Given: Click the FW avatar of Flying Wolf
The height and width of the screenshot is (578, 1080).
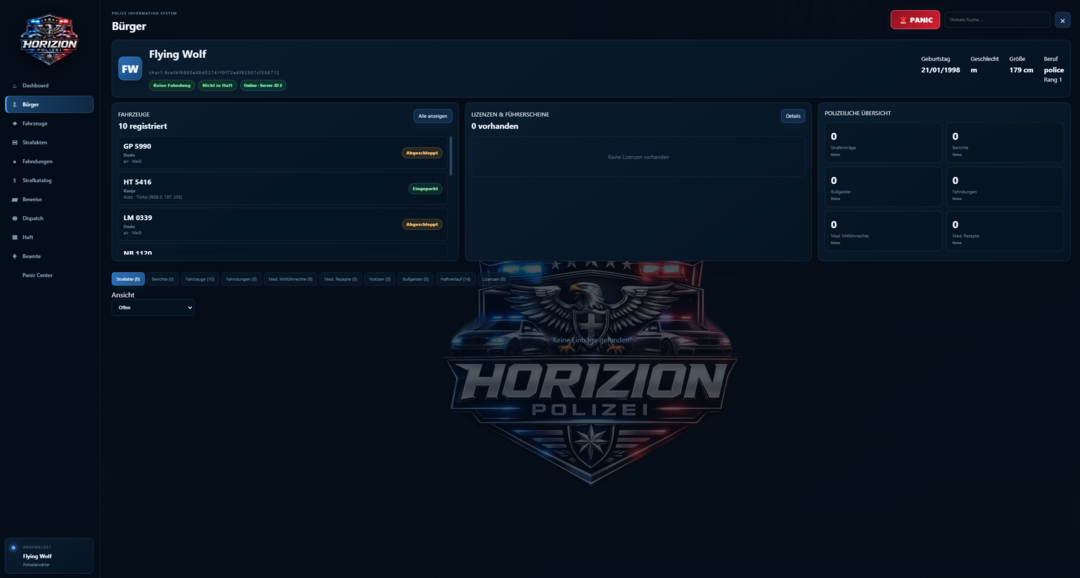Looking at the screenshot, I should (x=130, y=69).
